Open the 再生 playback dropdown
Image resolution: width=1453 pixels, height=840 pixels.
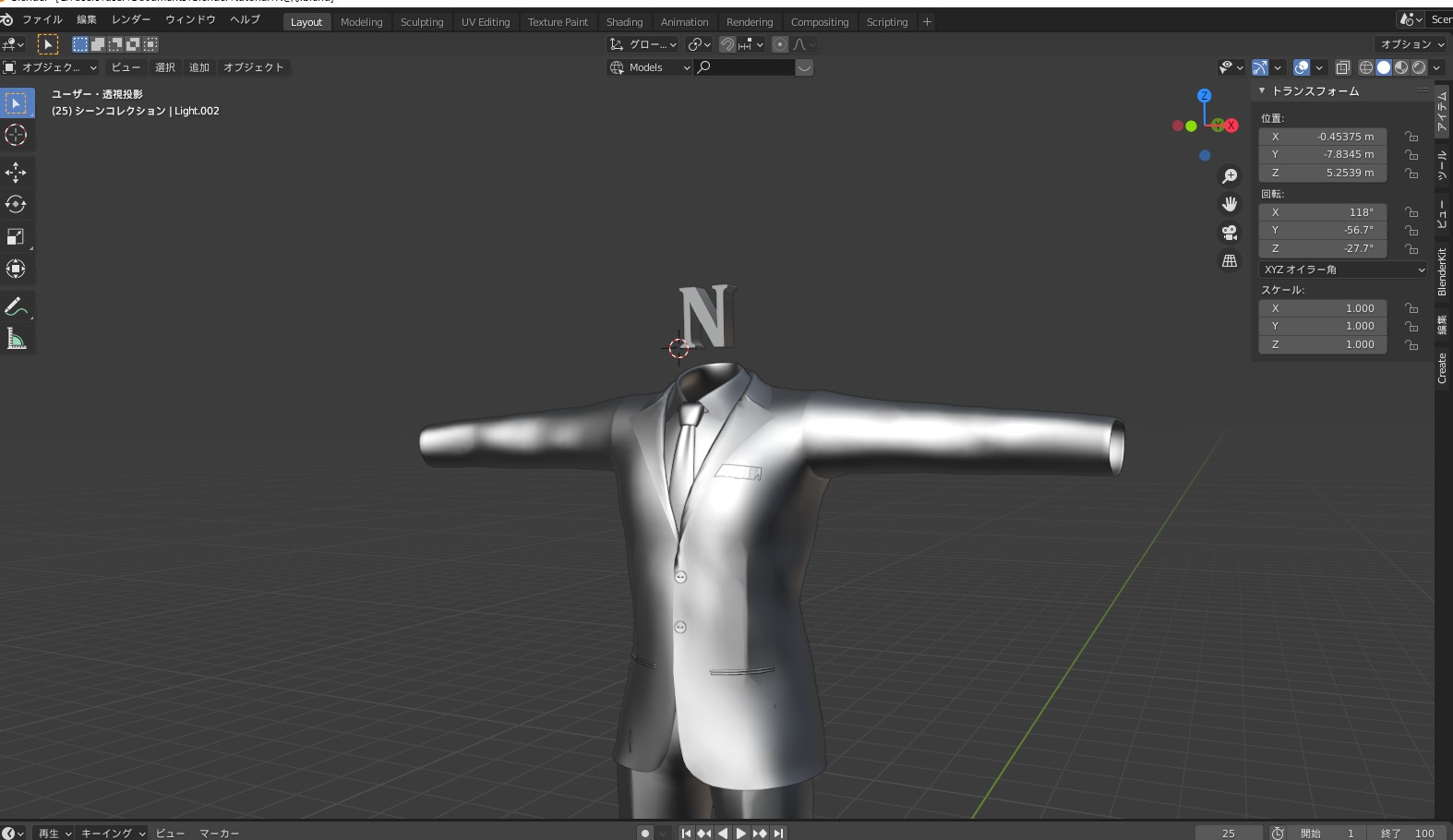54,833
